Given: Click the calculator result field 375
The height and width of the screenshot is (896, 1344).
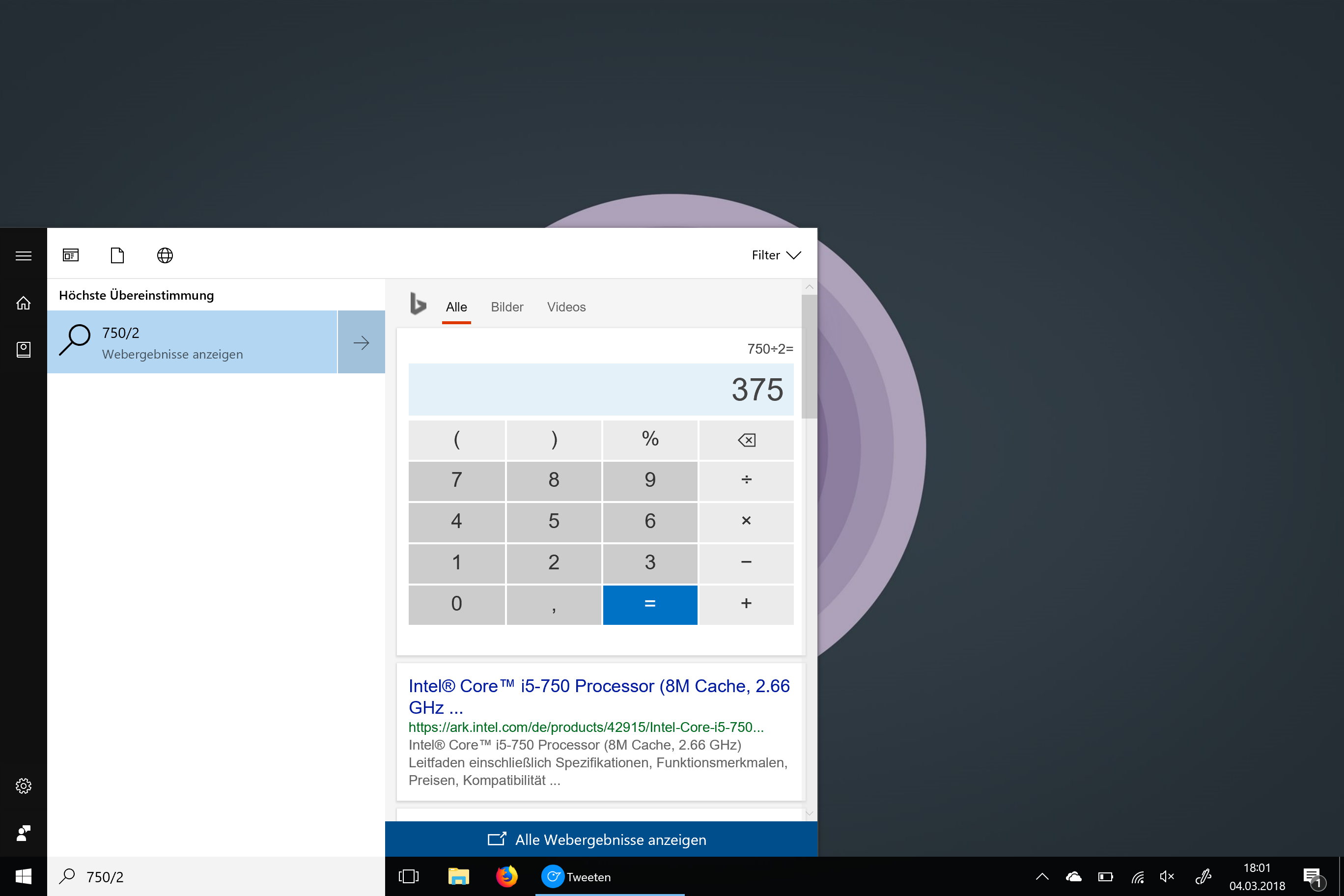Looking at the screenshot, I should [x=601, y=389].
